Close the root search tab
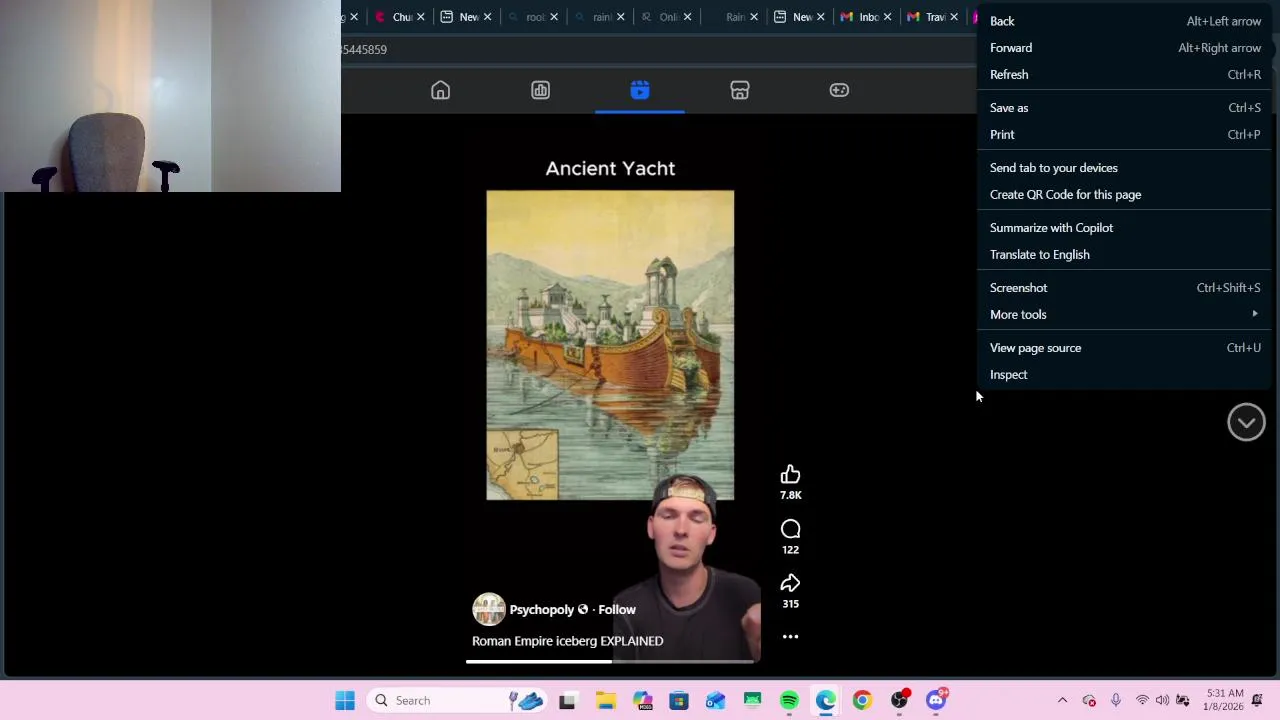Viewport: 1280px width, 720px height. pyautogui.click(x=554, y=17)
